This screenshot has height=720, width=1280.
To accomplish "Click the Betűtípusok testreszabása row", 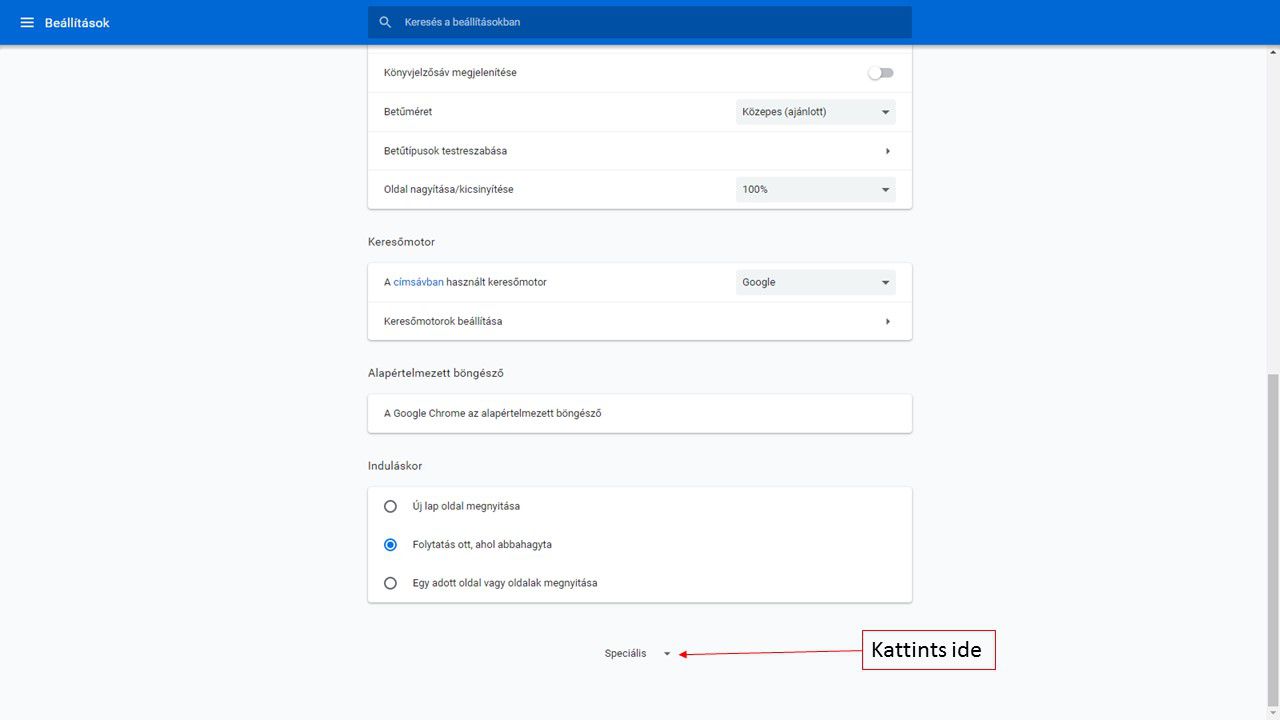I will (x=600, y=151).
